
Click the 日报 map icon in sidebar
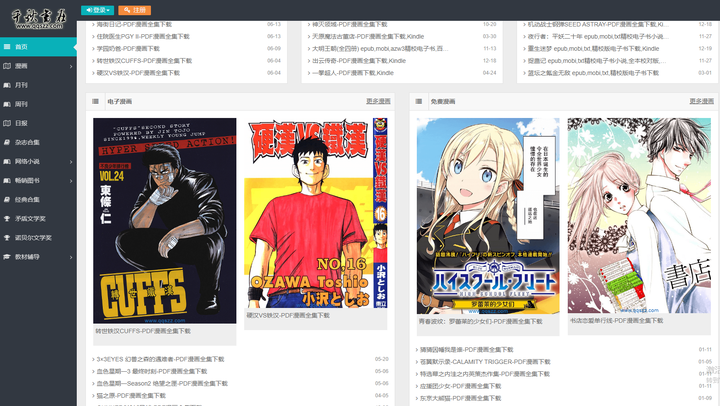click(x=7, y=123)
